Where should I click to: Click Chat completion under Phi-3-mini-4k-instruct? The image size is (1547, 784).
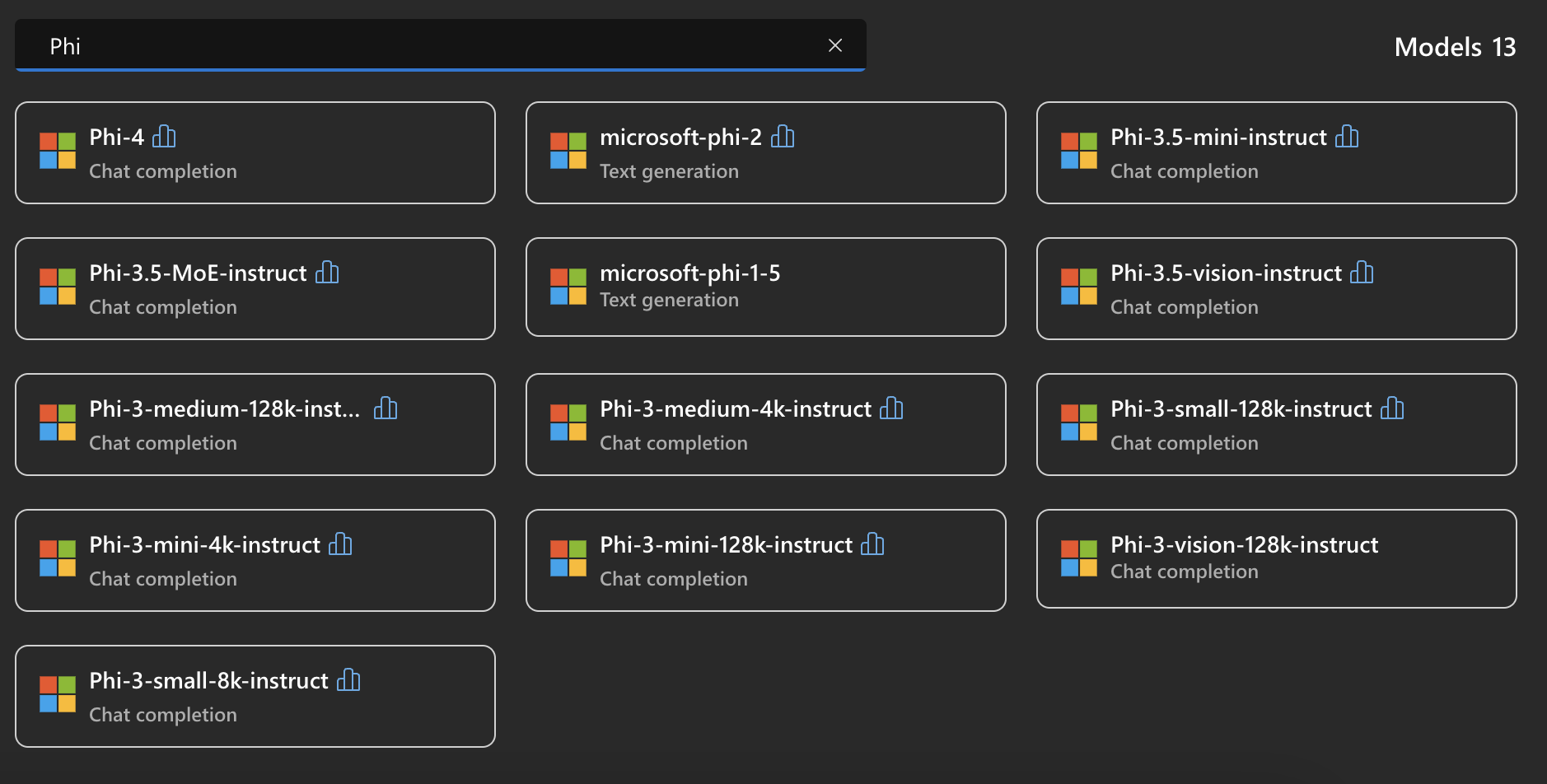tap(163, 579)
